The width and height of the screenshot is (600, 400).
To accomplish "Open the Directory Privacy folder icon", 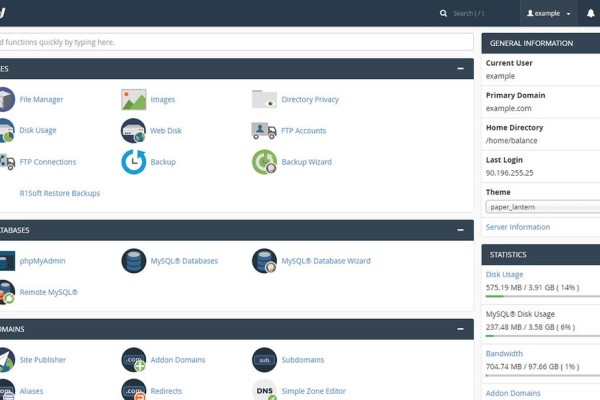I will 264,100.
